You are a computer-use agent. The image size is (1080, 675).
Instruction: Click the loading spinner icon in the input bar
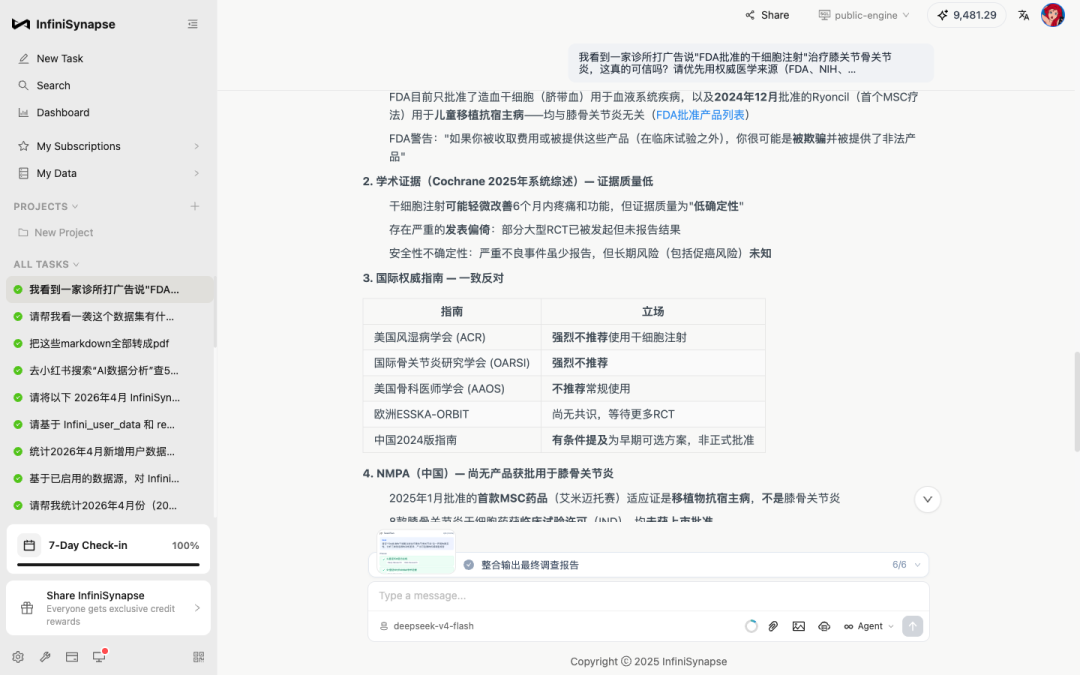pyautogui.click(x=751, y=626)
